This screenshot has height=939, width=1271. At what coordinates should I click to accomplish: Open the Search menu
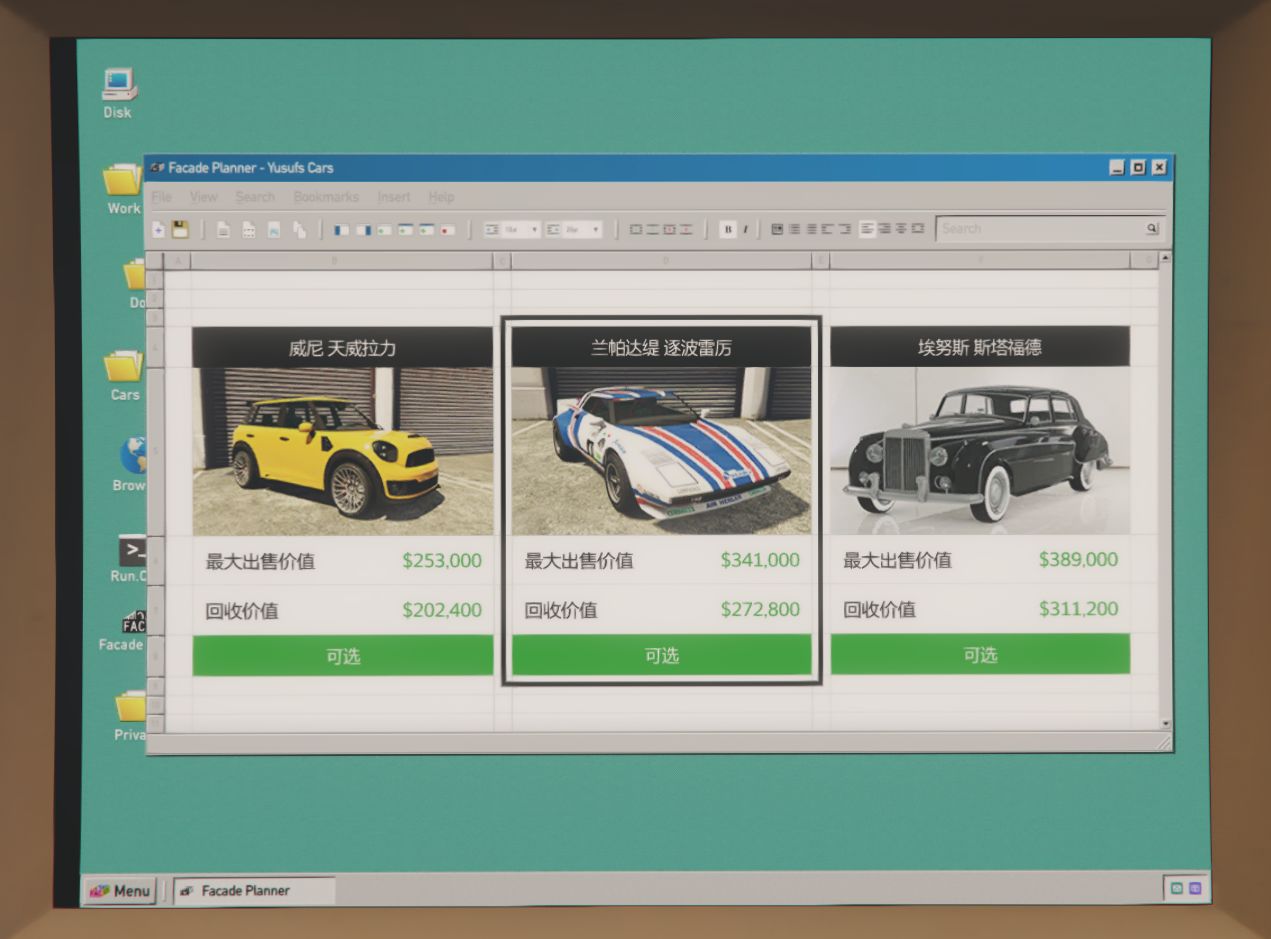point(255,197)
